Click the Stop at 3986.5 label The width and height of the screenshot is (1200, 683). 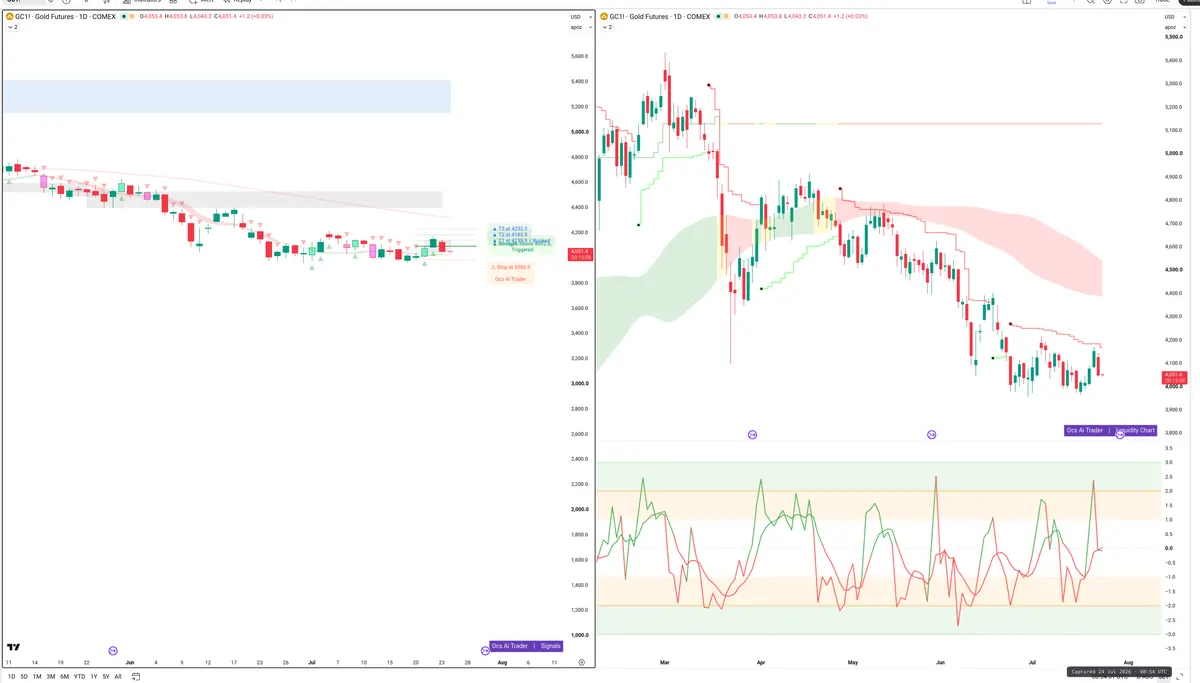[511, 267]
